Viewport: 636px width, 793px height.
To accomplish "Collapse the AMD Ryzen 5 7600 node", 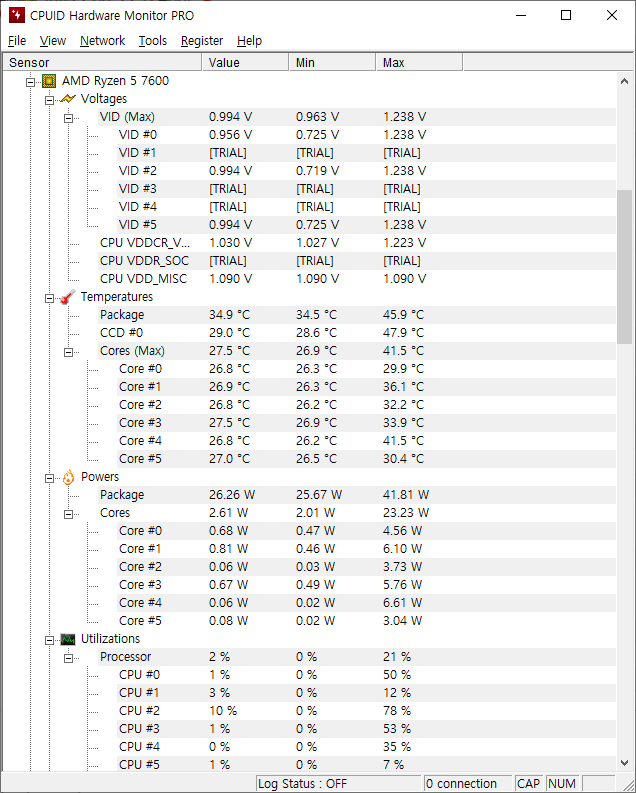I will click(x=31, y=81).
